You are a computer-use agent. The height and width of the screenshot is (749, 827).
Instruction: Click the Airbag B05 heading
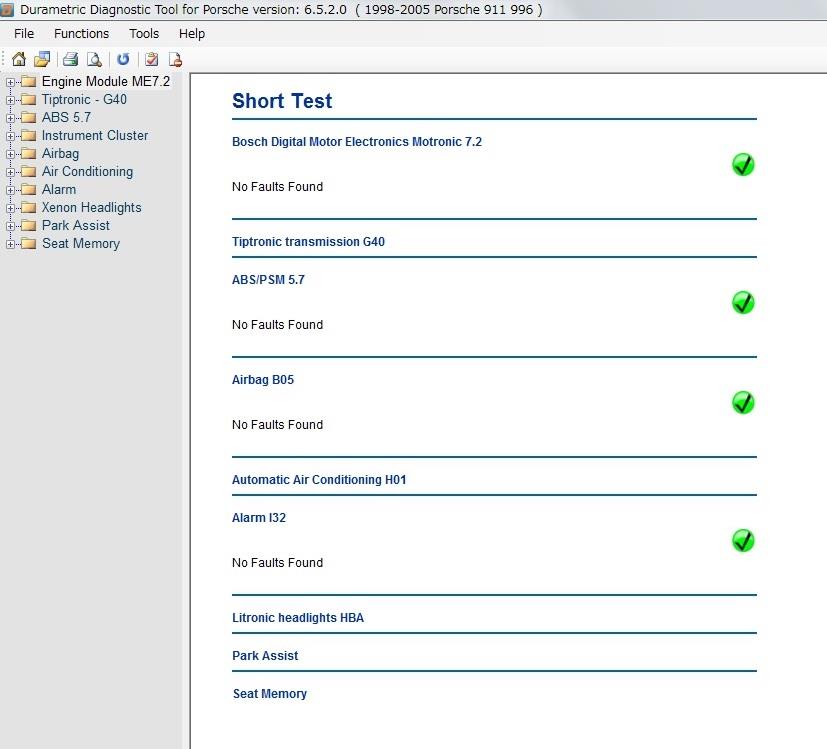263,380
